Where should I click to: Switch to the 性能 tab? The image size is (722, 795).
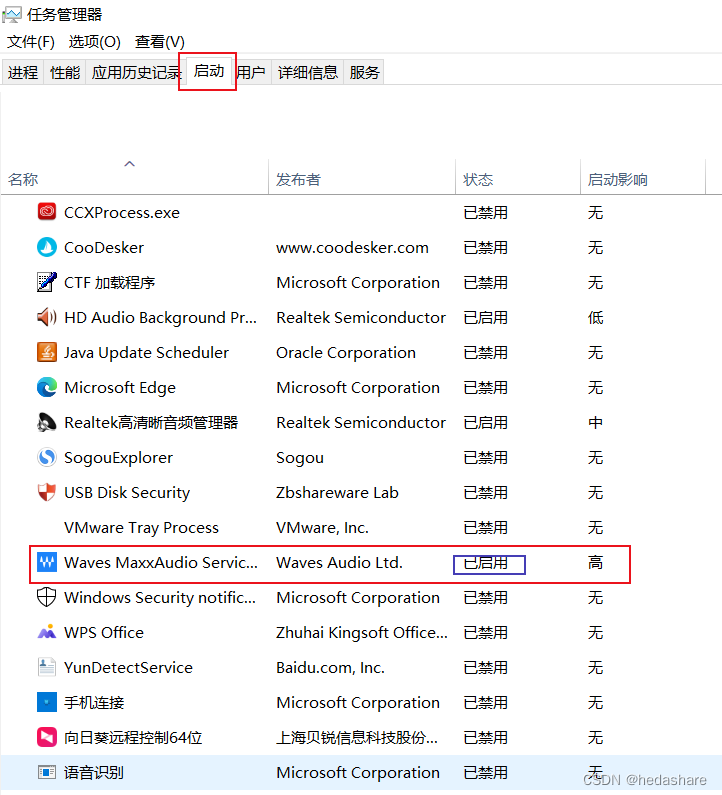click(65, 73)
